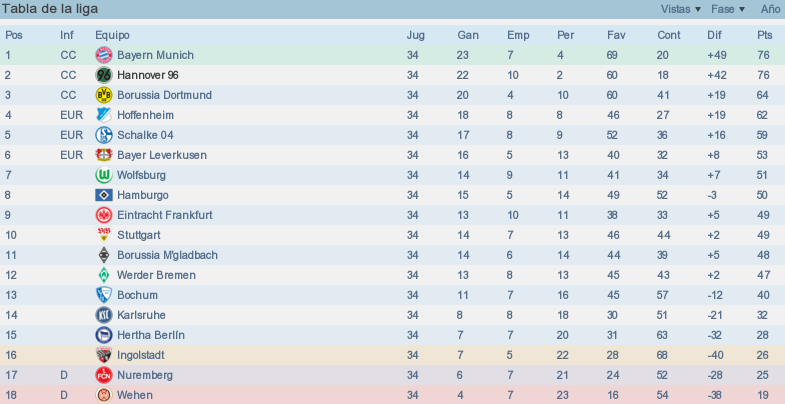The width and height of the screenshot is (785, 404).
Task: Open the Fase dropdown menu
Action: tap(728, 9)
